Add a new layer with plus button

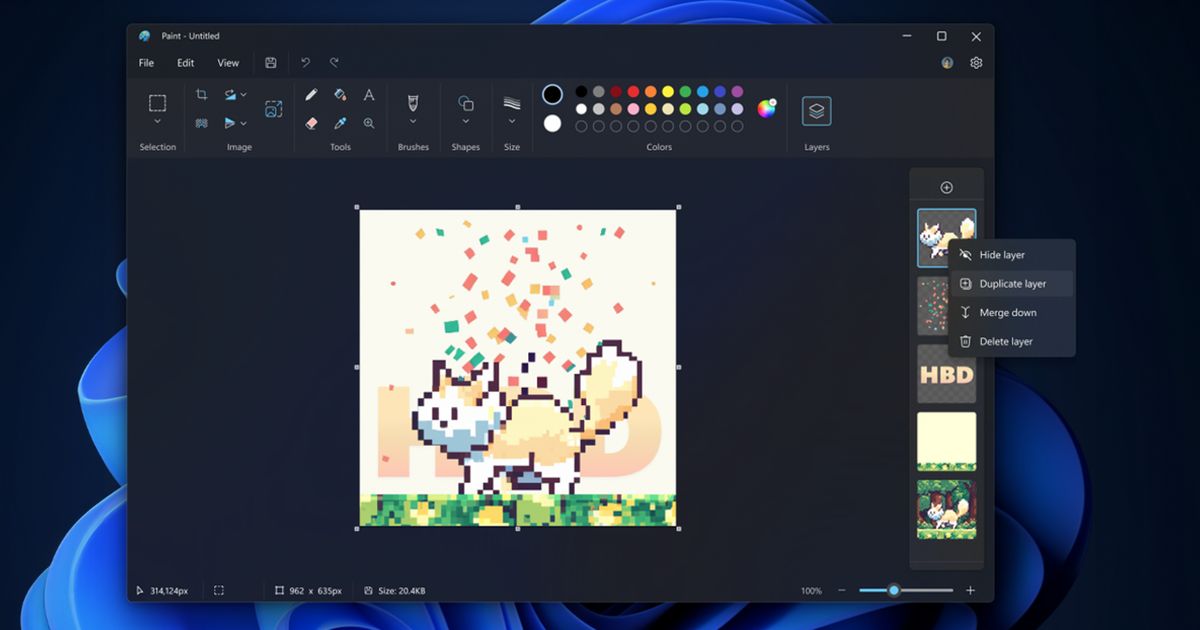click(x=947, y=188)
